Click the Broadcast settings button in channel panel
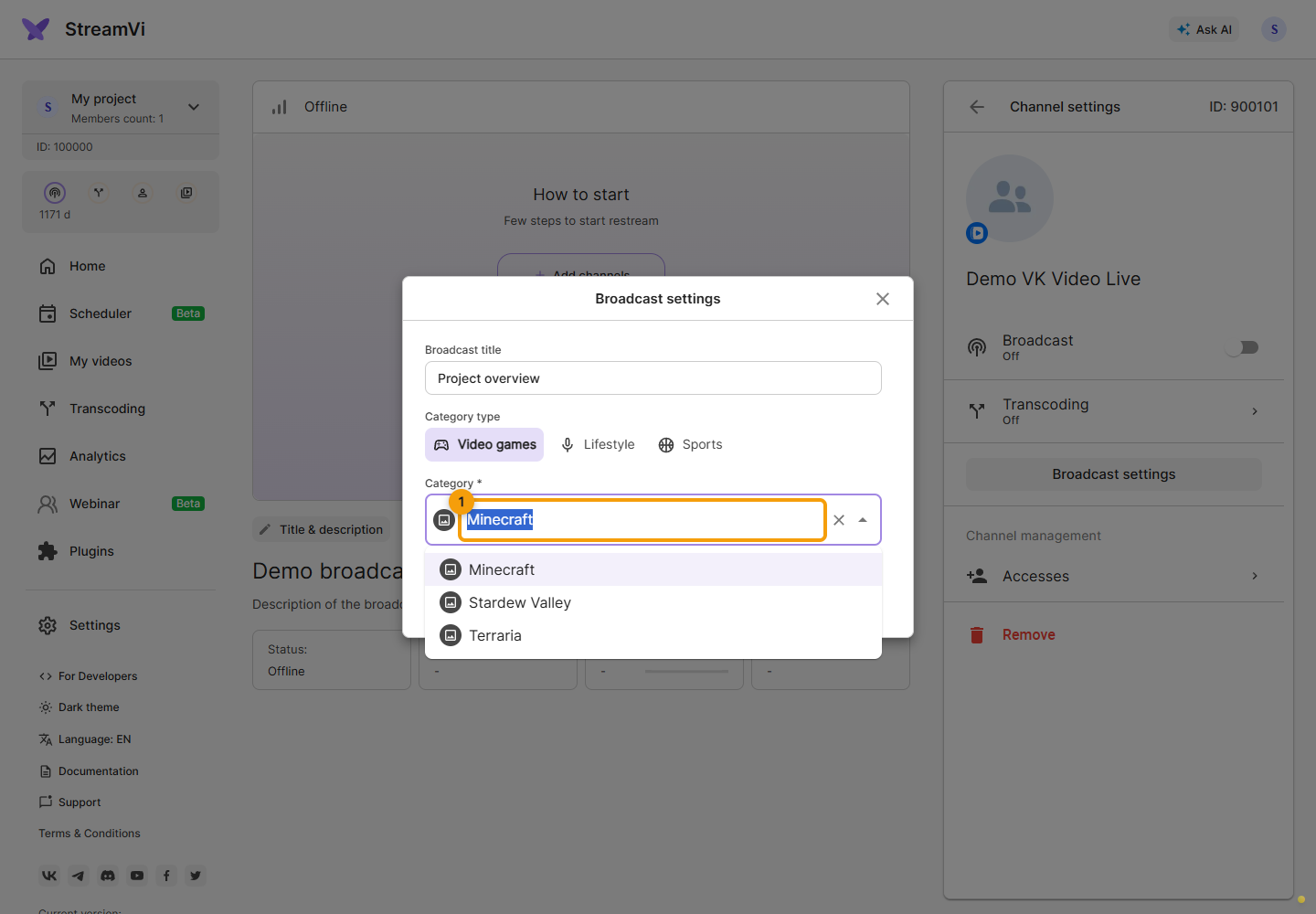Viewport: 1316px width, 914px height. (x=1114, y=474)
